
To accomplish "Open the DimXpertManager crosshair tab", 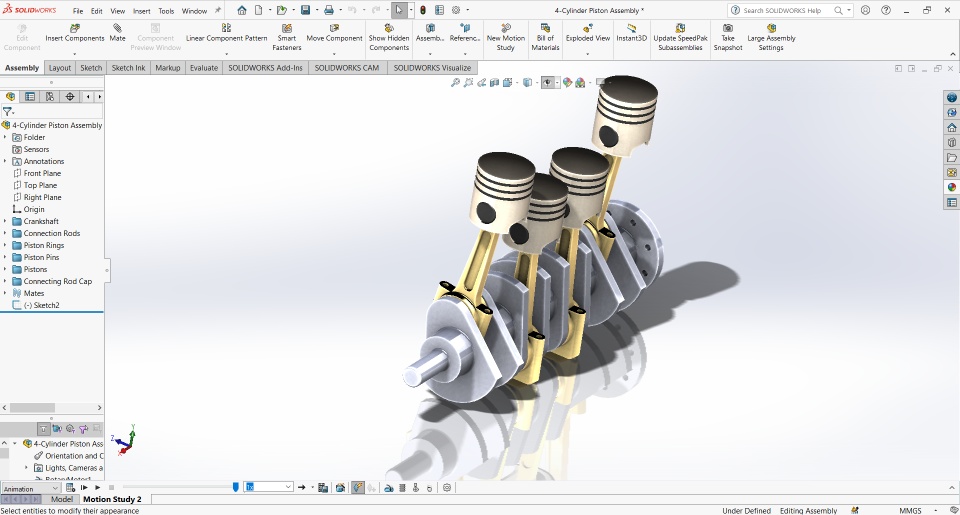I will pyautogui.click(x=70, y=96).
